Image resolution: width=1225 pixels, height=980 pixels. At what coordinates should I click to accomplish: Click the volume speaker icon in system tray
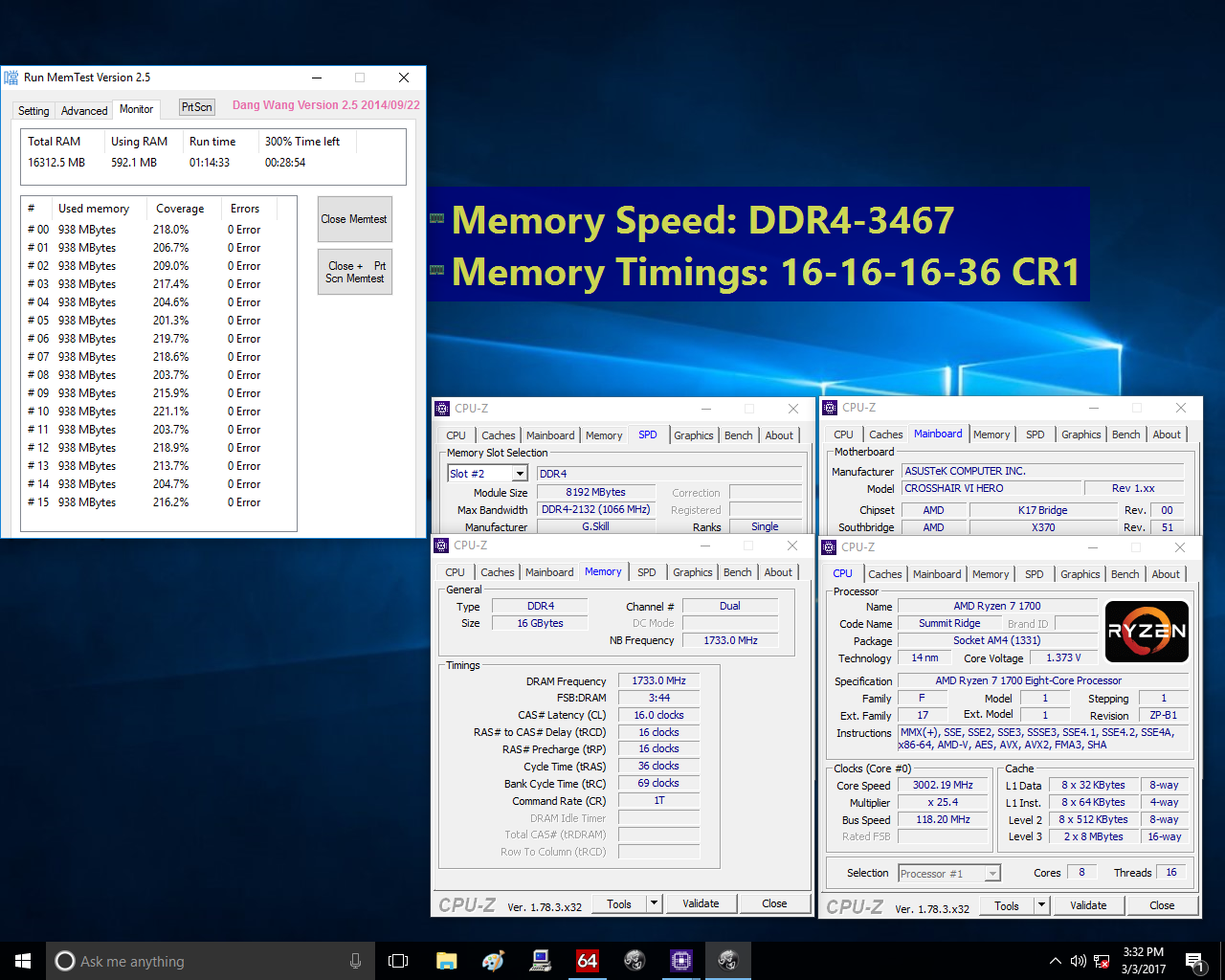[1079, 960]
